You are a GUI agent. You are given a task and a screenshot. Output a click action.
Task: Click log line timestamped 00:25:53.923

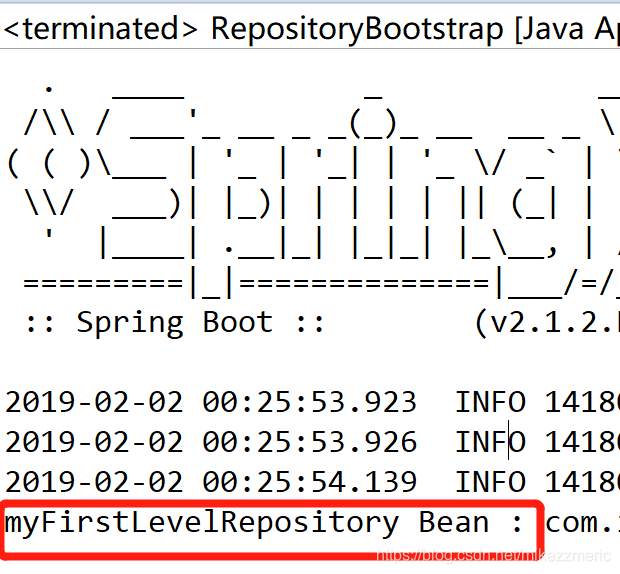click(312, 402)
